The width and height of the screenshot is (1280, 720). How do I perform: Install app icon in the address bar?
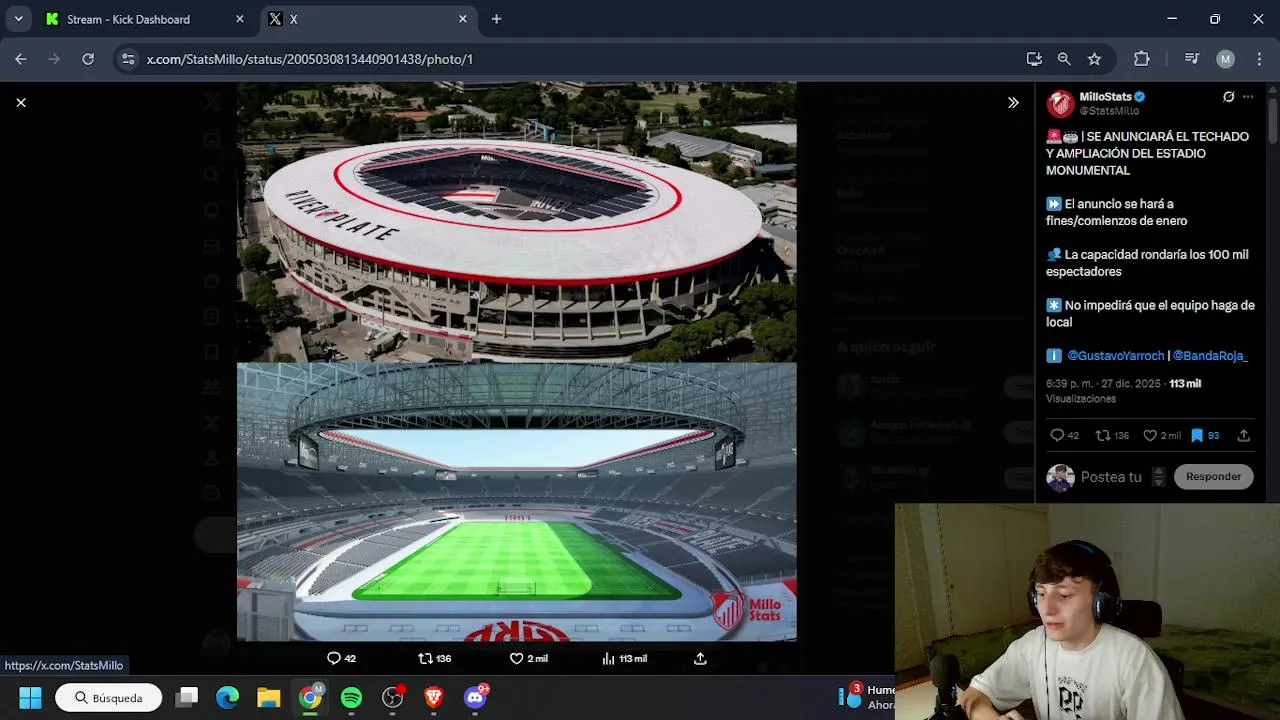[x=1034, y=59]
